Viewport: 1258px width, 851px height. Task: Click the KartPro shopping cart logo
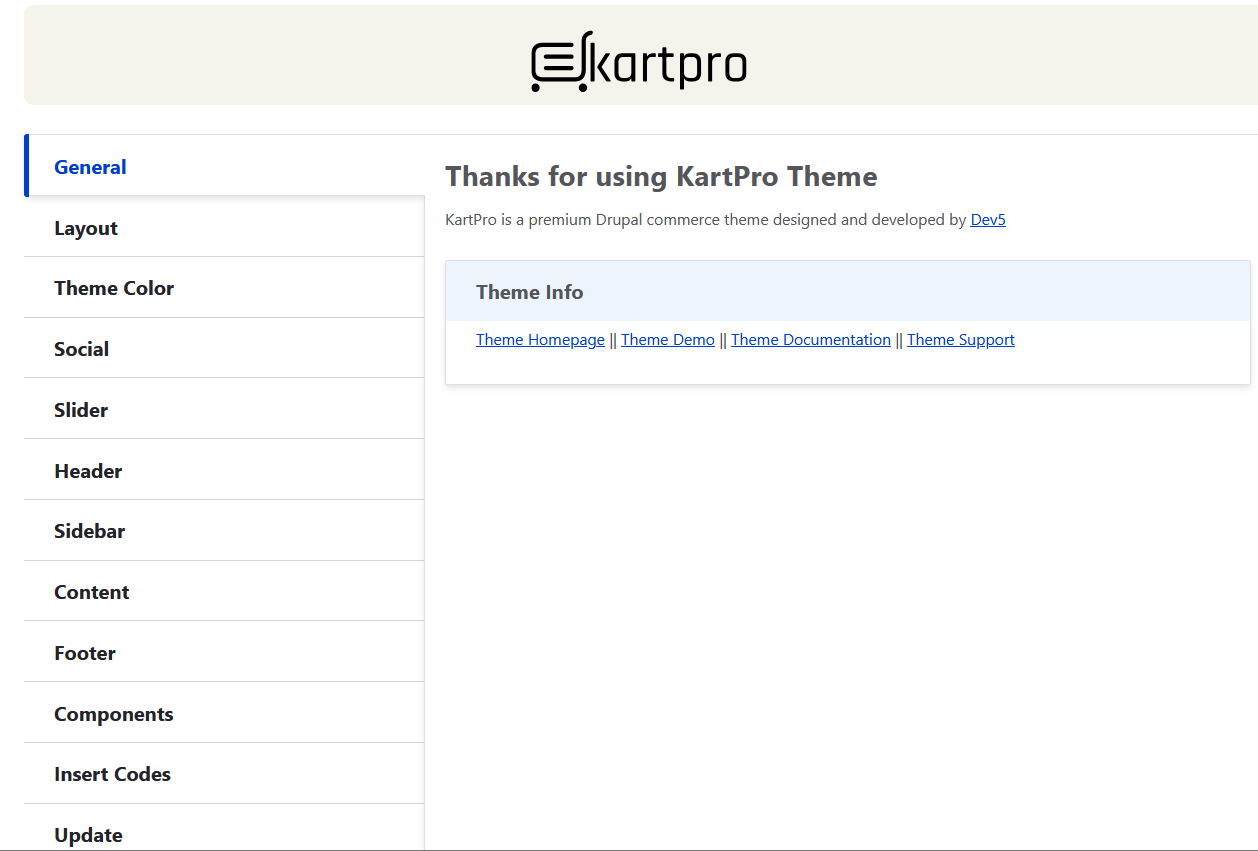coord(638,62)
